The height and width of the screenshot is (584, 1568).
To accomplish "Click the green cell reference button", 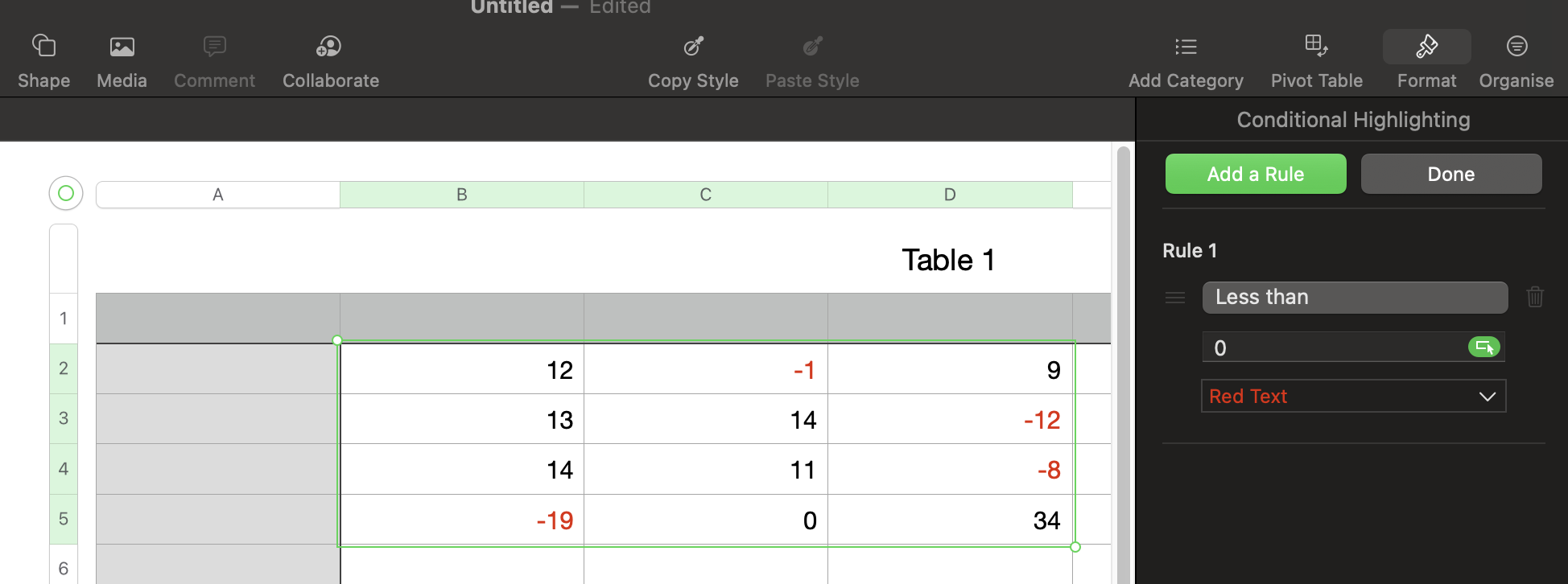I will click(1483, 348).
